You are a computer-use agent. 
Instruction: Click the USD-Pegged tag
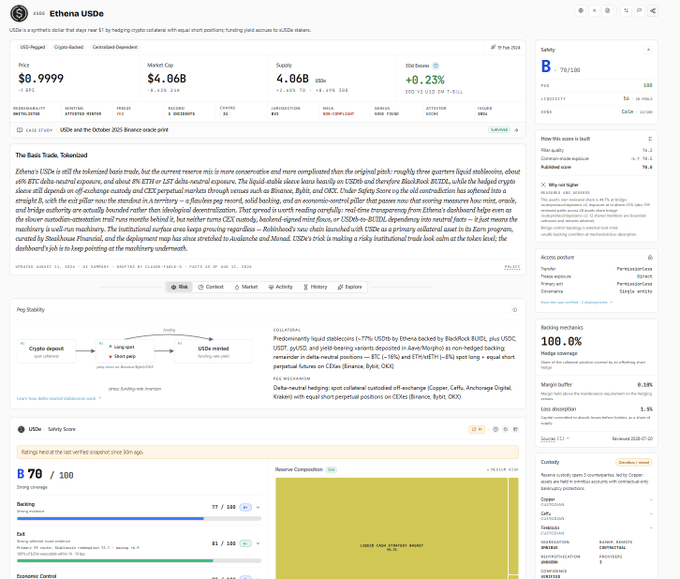33,47
